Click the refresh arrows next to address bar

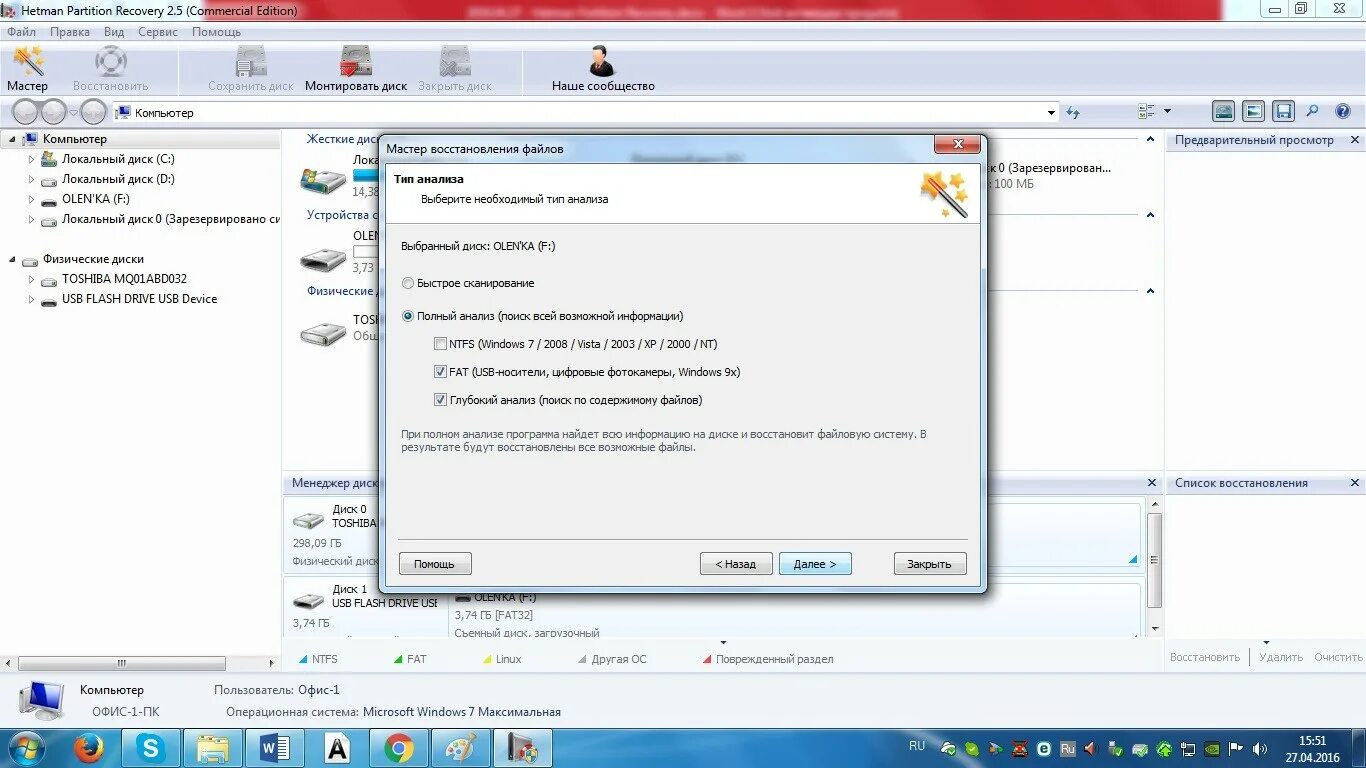coord(1073,113)
